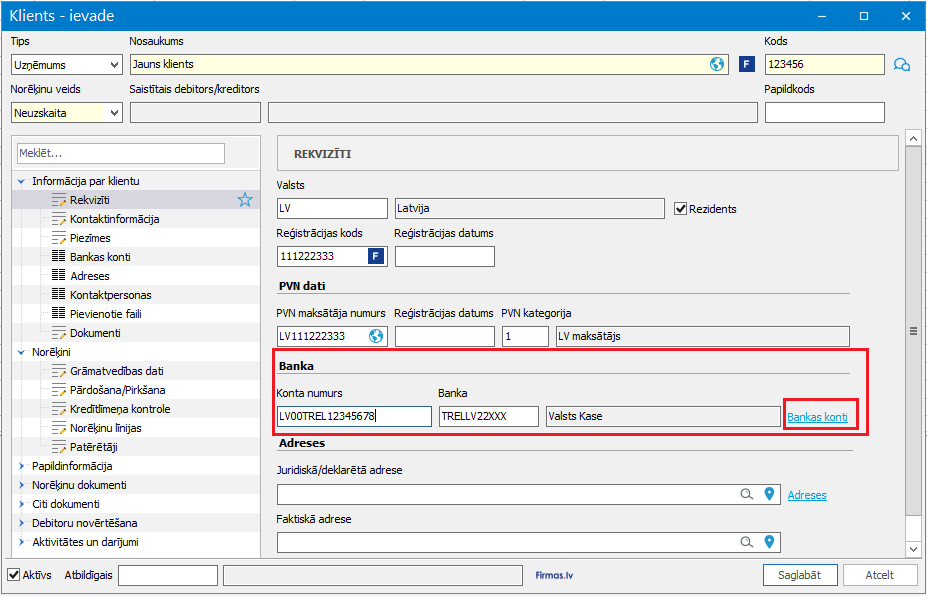Select Kontaktinformācija in the sidebar tree
Screen dimensions: 927x596
click(x=114, y=219)
